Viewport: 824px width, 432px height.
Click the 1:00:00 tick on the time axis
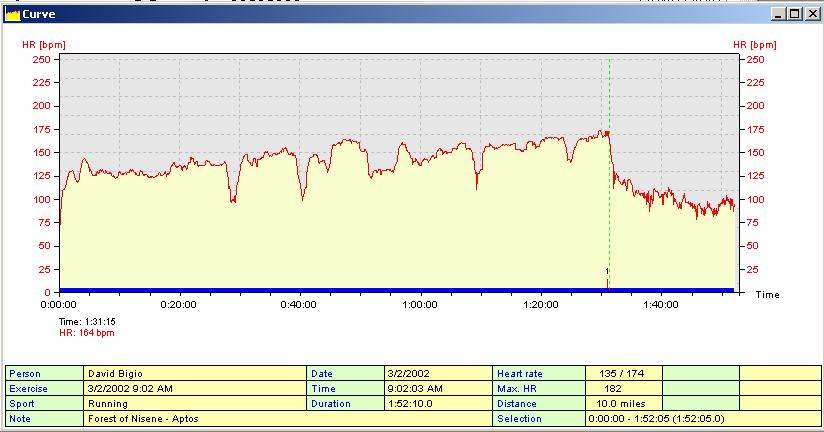click(x=419, y=305)
